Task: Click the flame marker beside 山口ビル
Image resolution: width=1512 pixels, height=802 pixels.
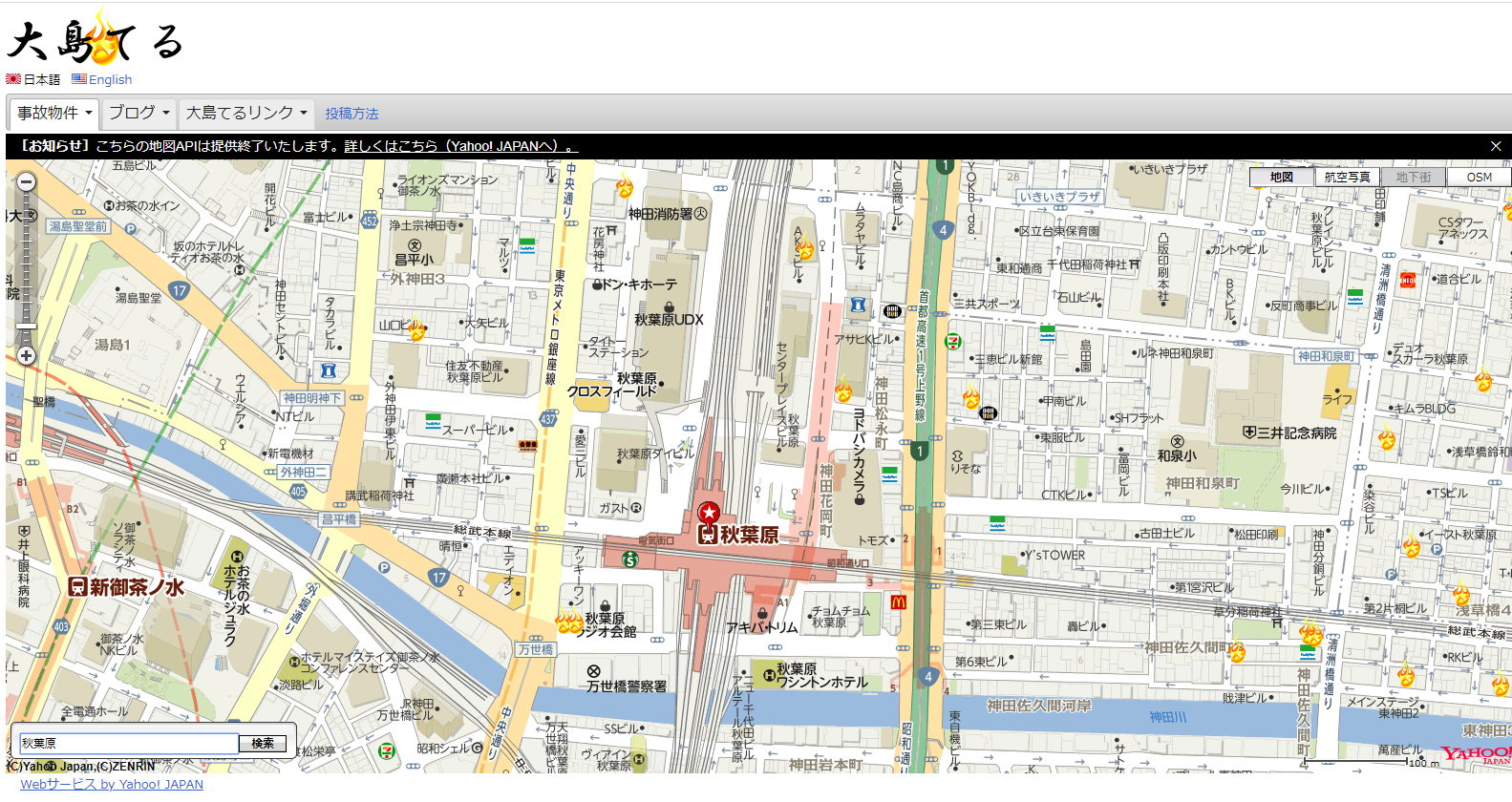Action: click(416, 330)
